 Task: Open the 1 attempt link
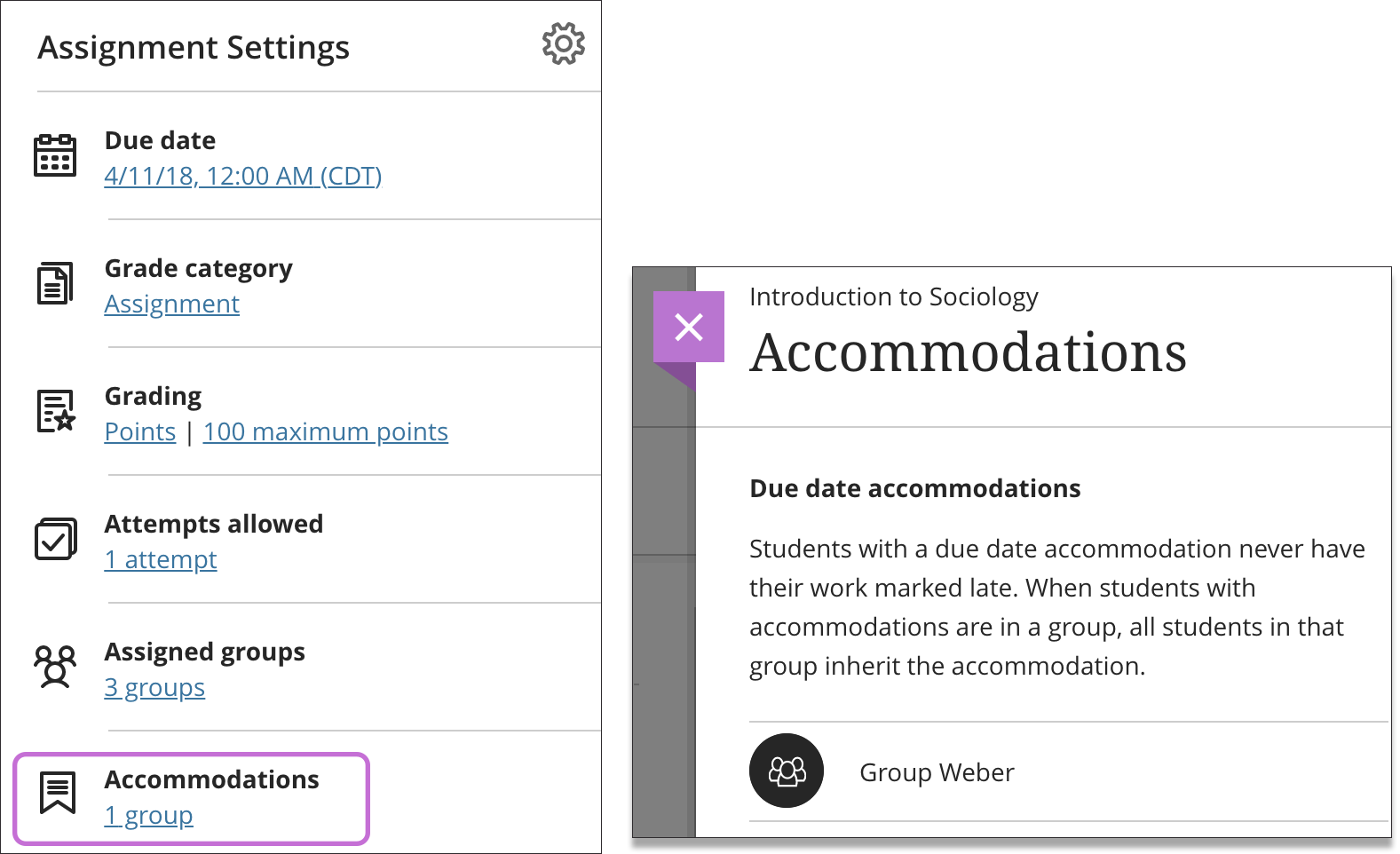click(161, 559)
